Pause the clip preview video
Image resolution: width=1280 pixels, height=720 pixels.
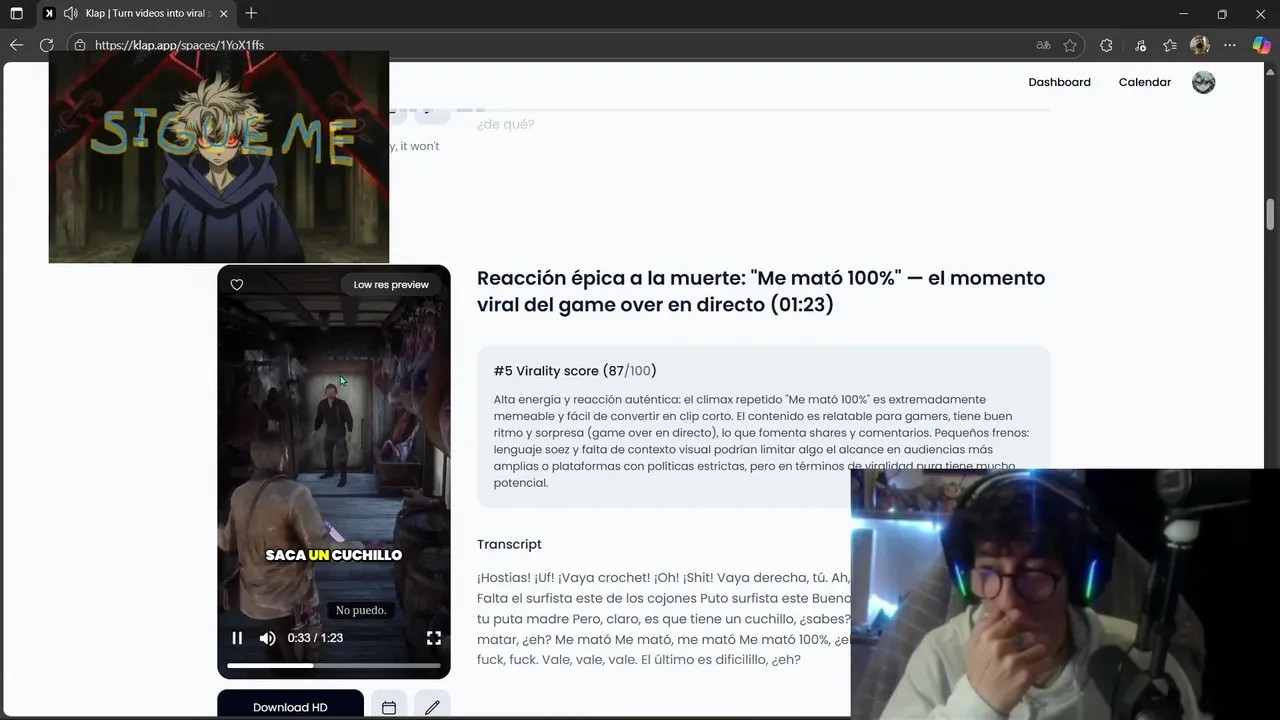coord(237,638)
